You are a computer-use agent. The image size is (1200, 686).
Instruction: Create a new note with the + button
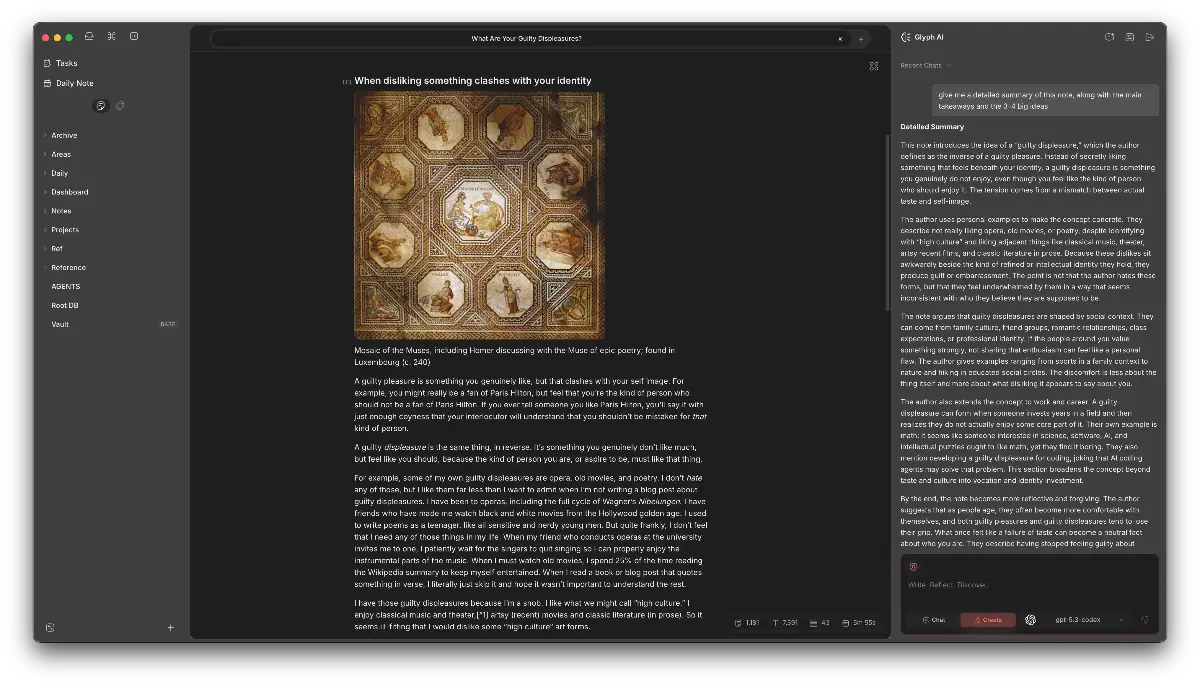point(171,627)
